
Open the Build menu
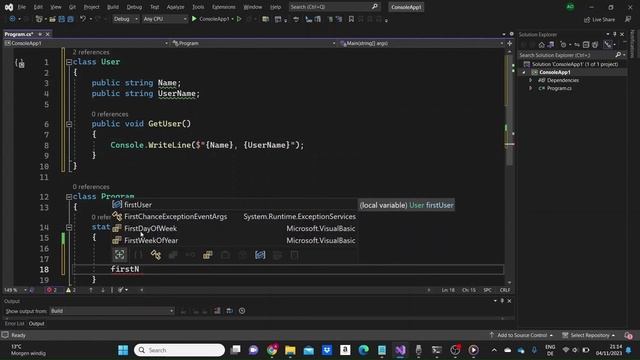click(113, 7)
